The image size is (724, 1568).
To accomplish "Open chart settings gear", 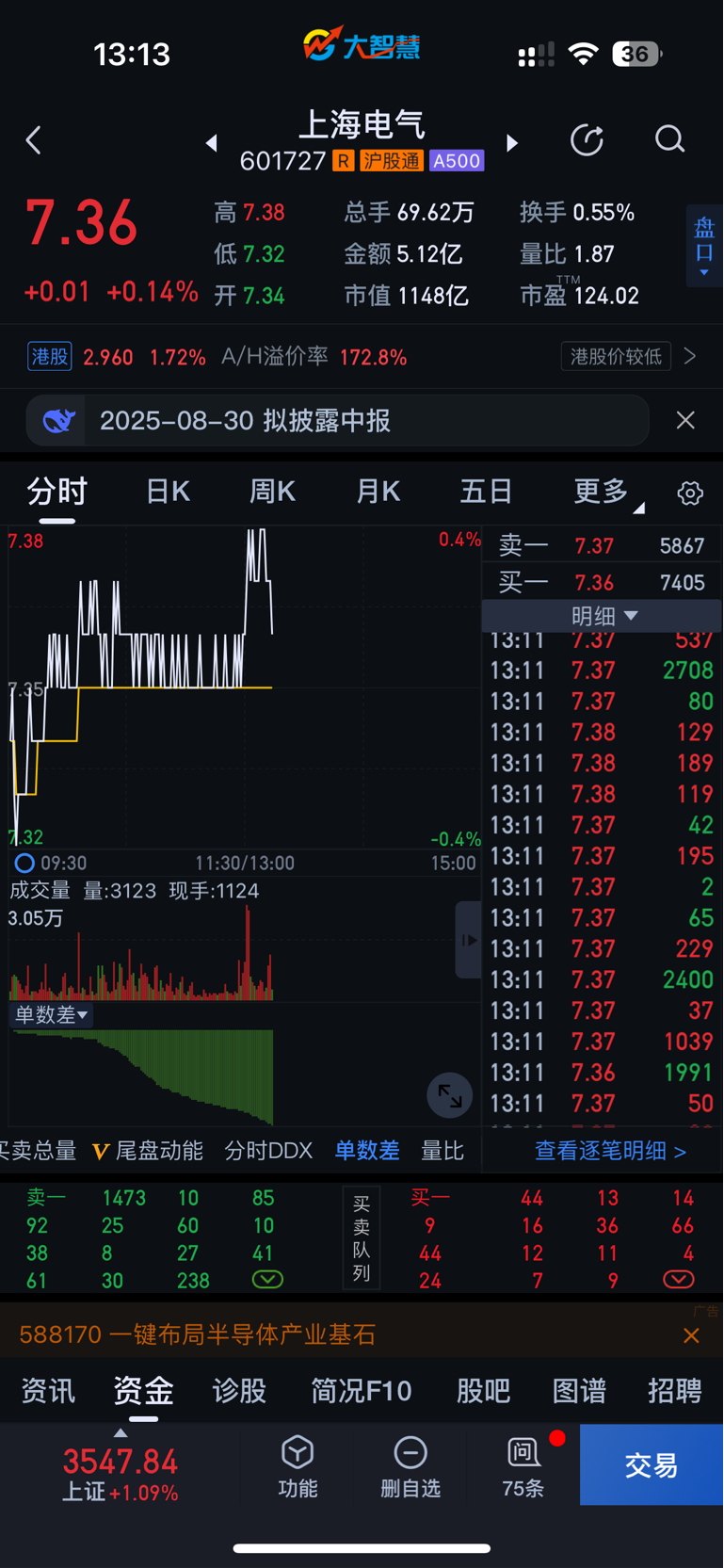I will [690, 493].
